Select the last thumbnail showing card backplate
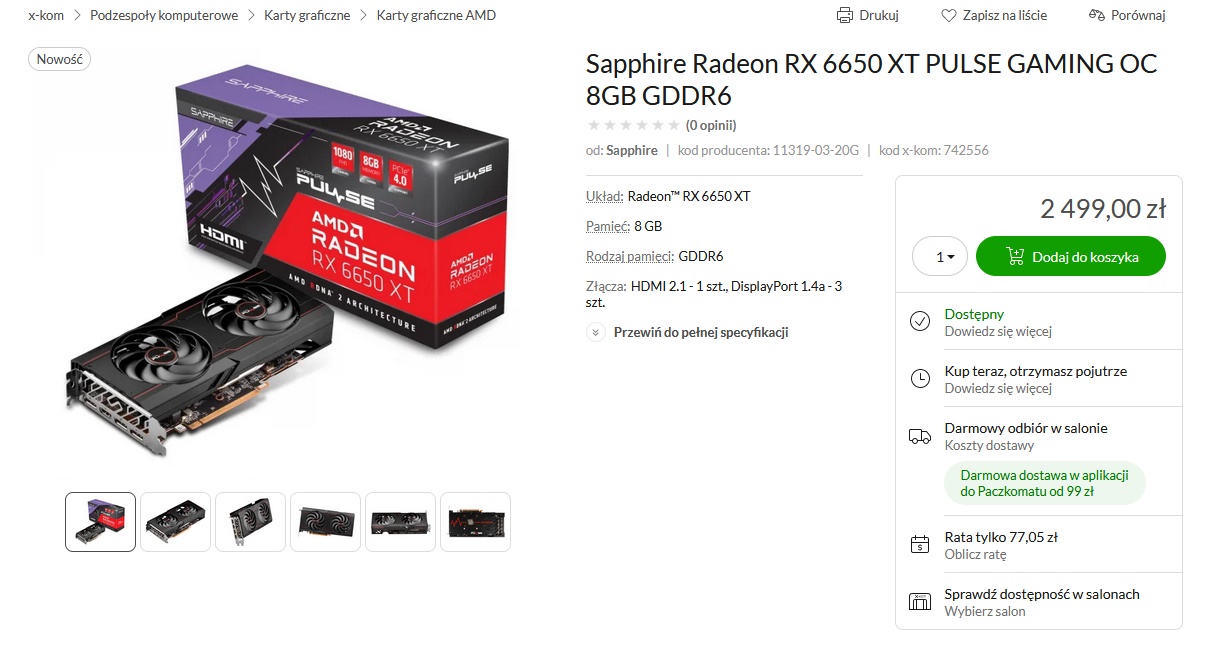Viewport: 1206px width, 645px height. tap(475, 522)
